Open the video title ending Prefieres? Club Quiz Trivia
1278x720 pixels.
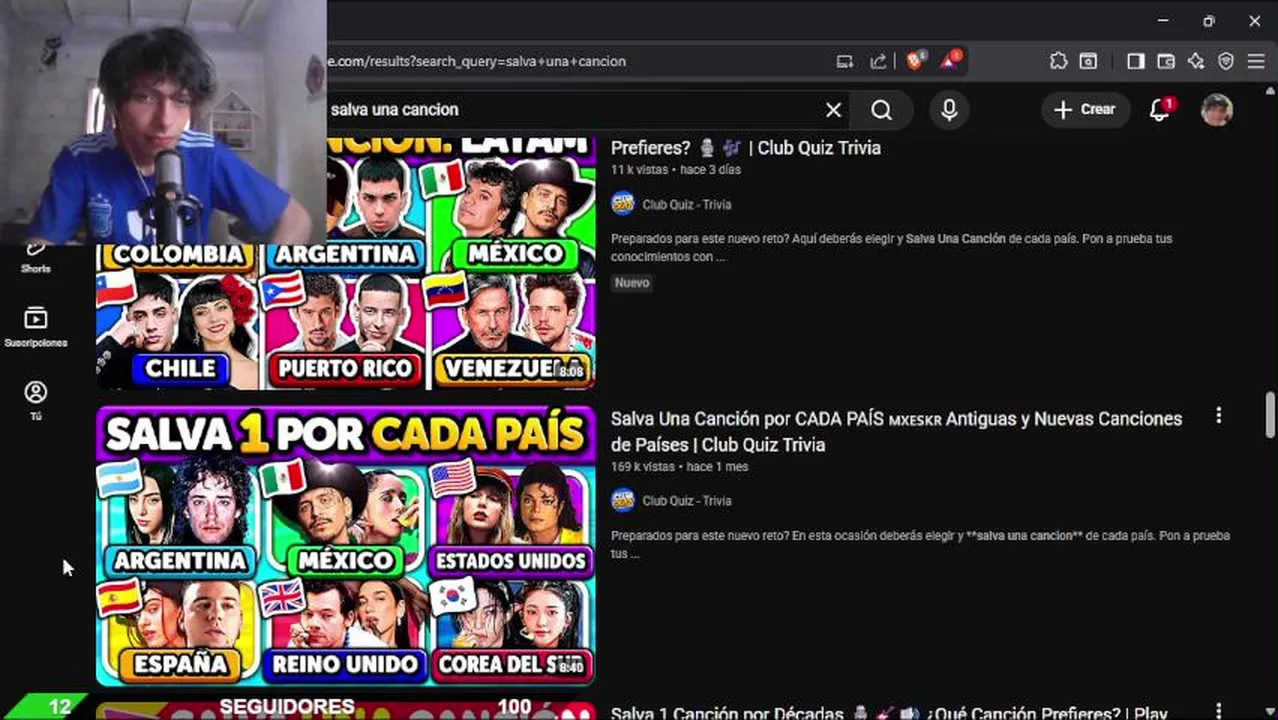746,148
